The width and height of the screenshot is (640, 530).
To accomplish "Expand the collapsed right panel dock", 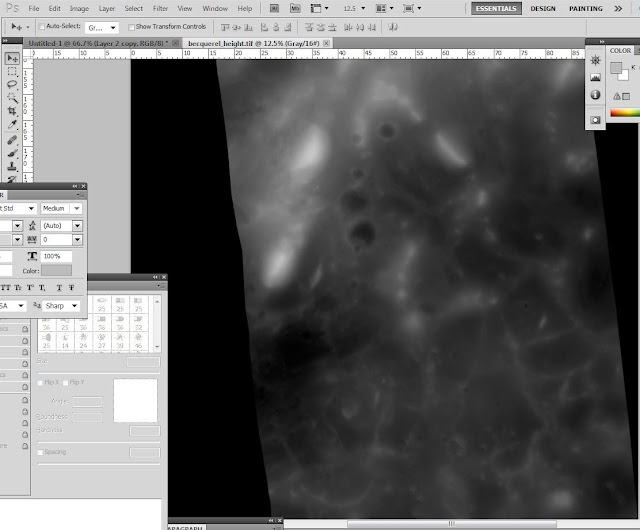I will pyautogui.click(x=602, y=41).
